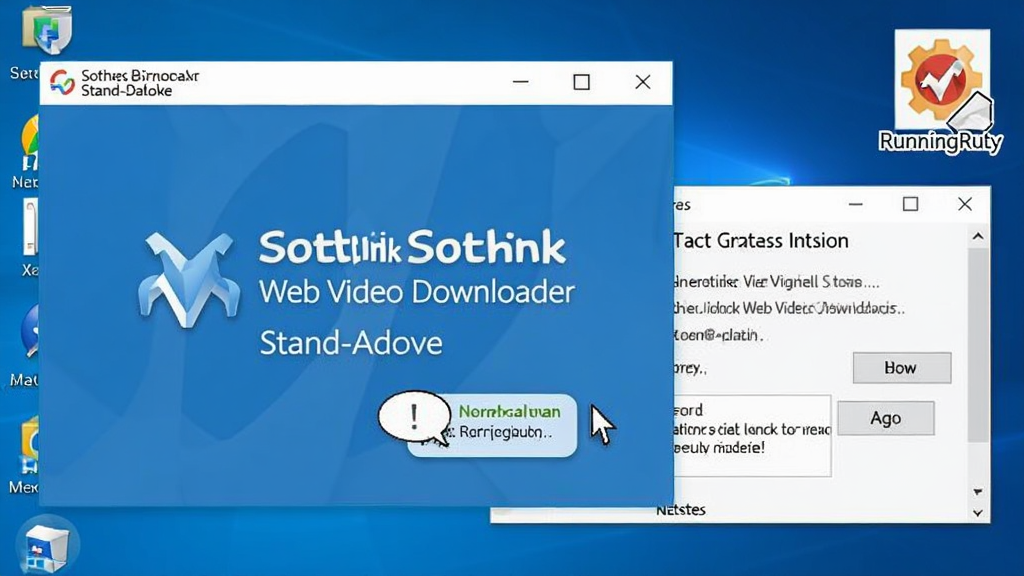Open the desktop icon labeled Mex
The height and width of the screenshot is (576, 1024).
[x=30, y=446]
